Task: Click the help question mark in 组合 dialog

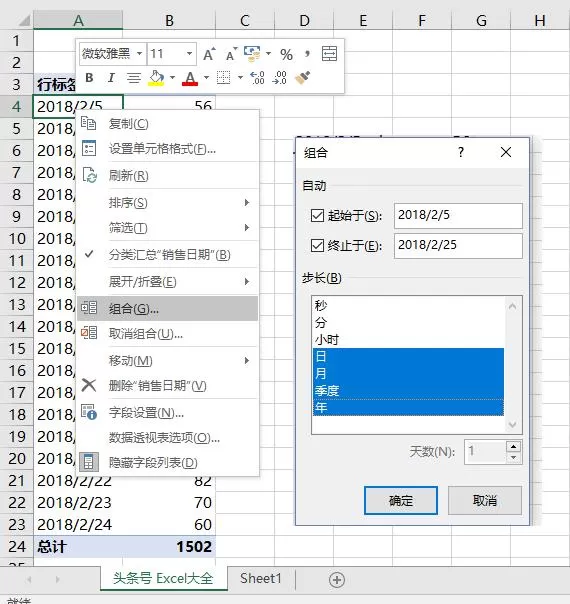Action: (461, 152)
